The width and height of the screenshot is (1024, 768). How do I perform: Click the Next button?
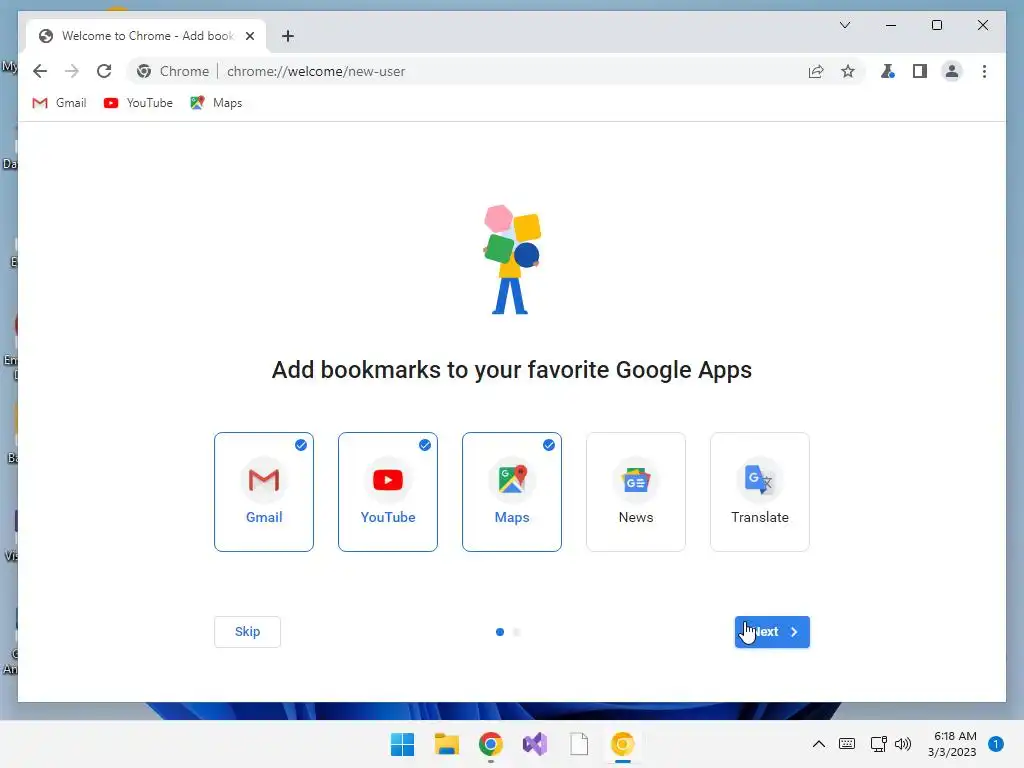click(772, 632)
